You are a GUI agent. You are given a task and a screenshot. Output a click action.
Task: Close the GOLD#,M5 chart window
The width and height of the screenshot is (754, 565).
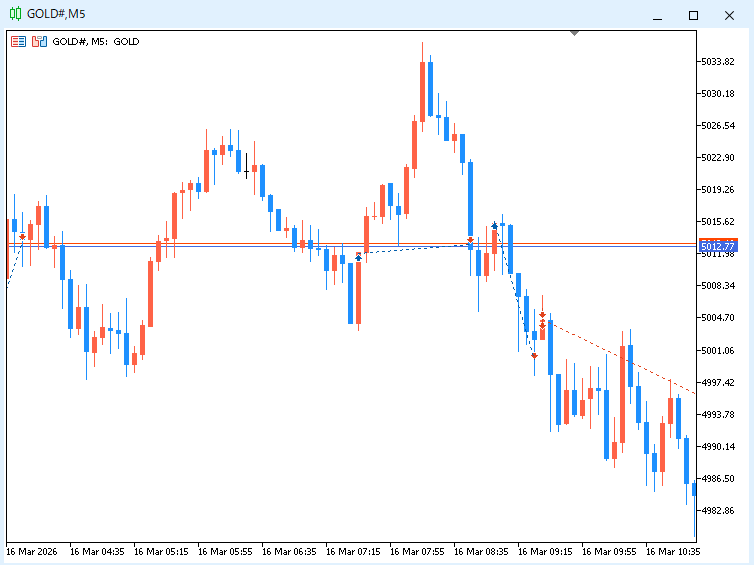click(729, 15)
